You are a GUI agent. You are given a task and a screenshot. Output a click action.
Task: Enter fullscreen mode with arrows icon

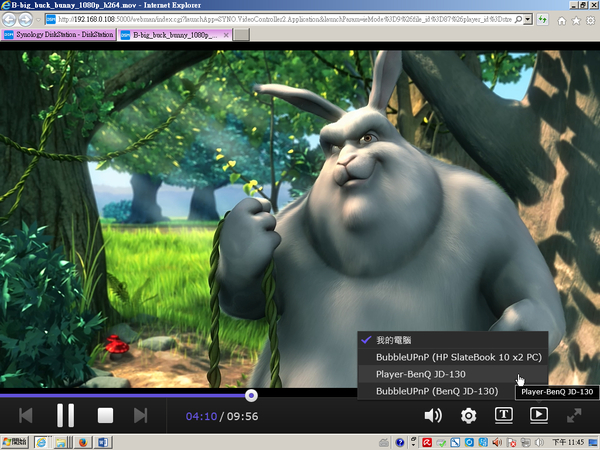(574, 415)
